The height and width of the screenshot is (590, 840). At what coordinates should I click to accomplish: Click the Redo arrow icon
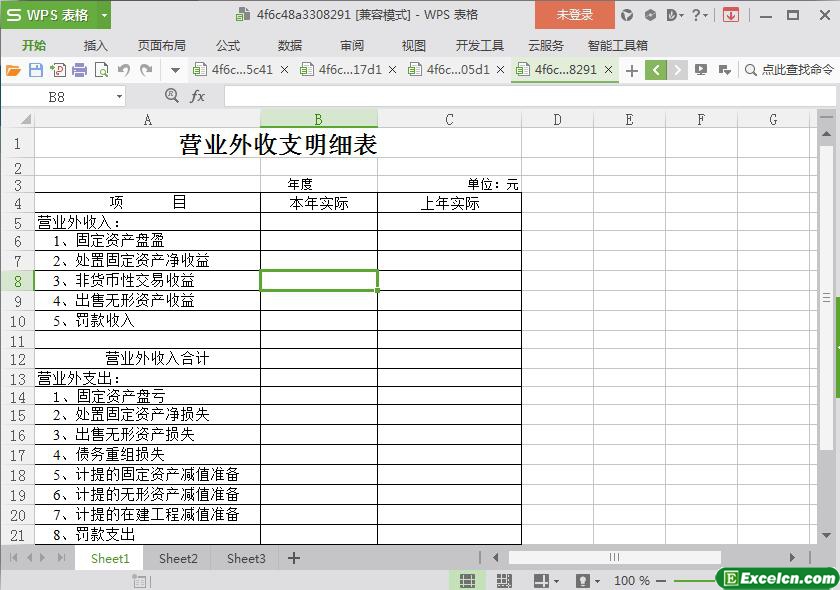(146, 70)
